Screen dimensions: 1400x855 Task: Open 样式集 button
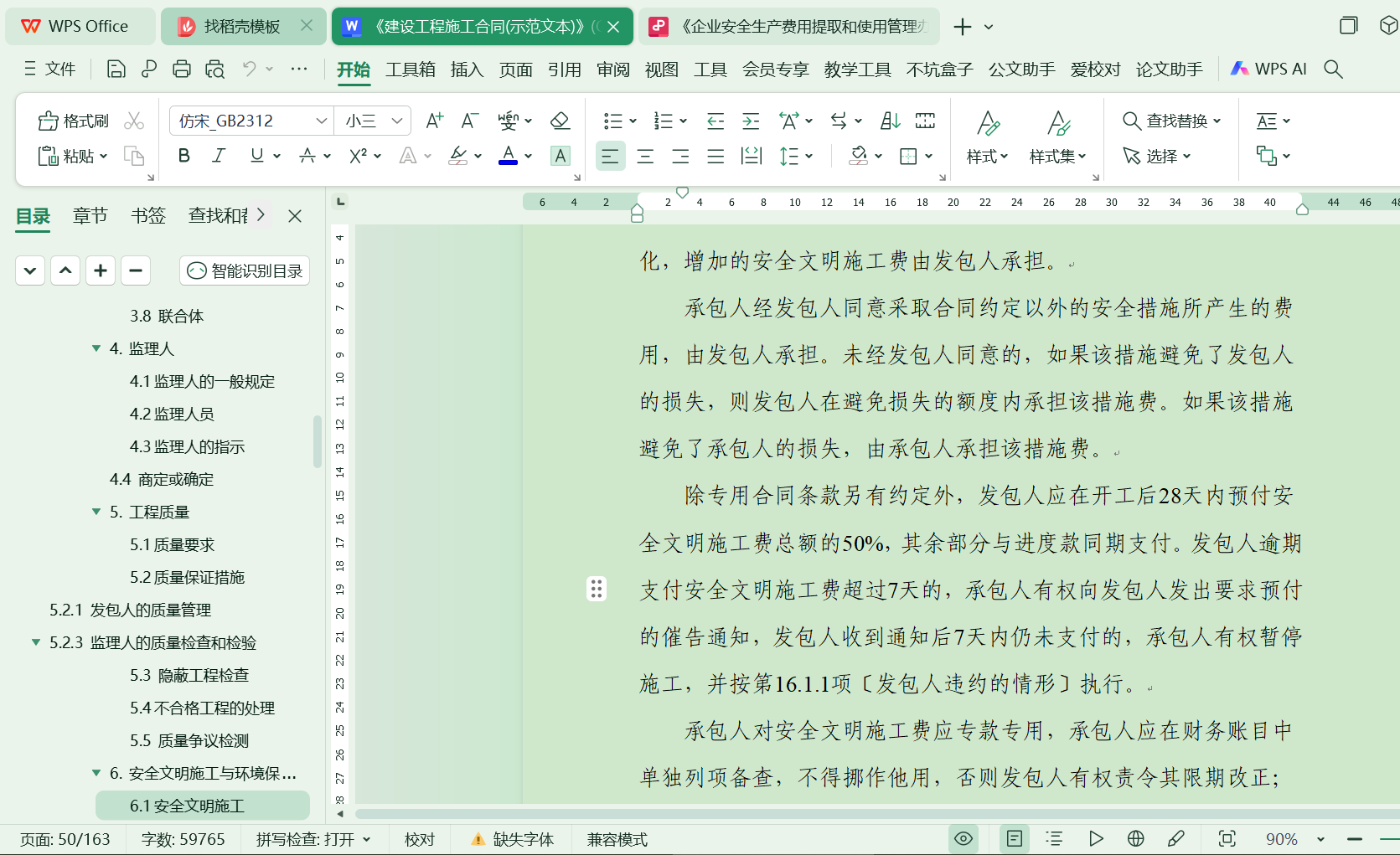[1057, 137]
